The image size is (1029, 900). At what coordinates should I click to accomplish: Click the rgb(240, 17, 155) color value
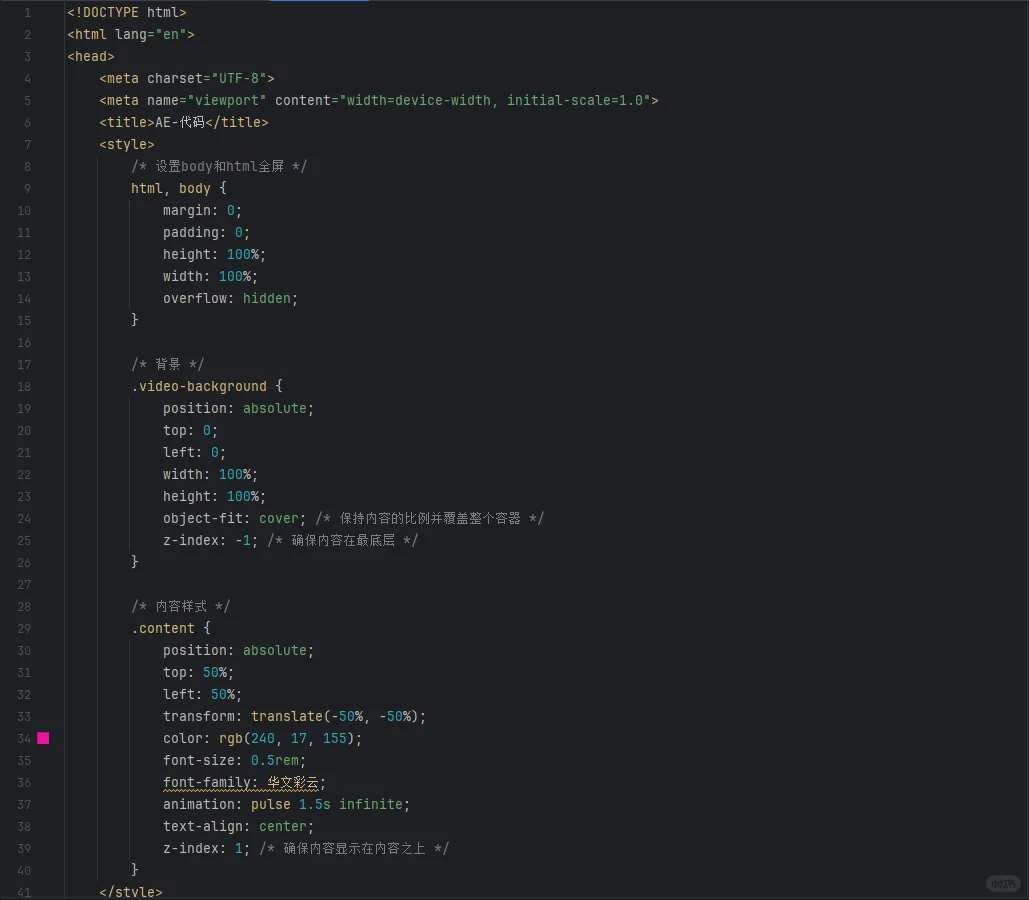click(x=287, y=739)
